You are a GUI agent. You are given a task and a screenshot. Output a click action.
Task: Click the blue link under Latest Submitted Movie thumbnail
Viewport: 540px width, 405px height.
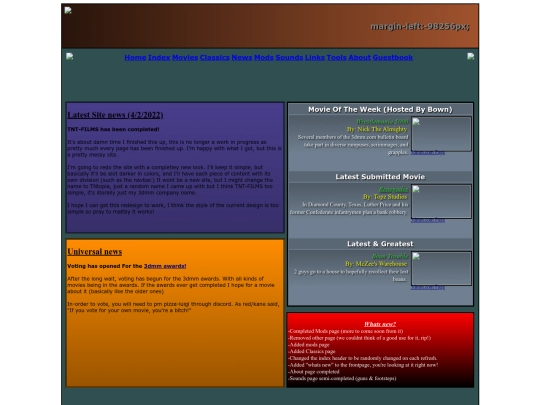pos(428,220)
